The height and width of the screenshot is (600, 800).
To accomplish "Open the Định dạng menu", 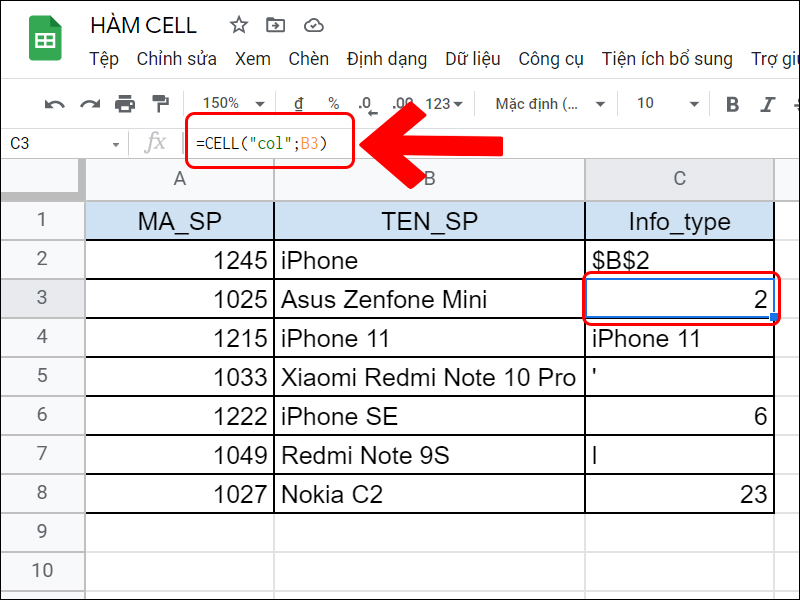I will point(386,59).
